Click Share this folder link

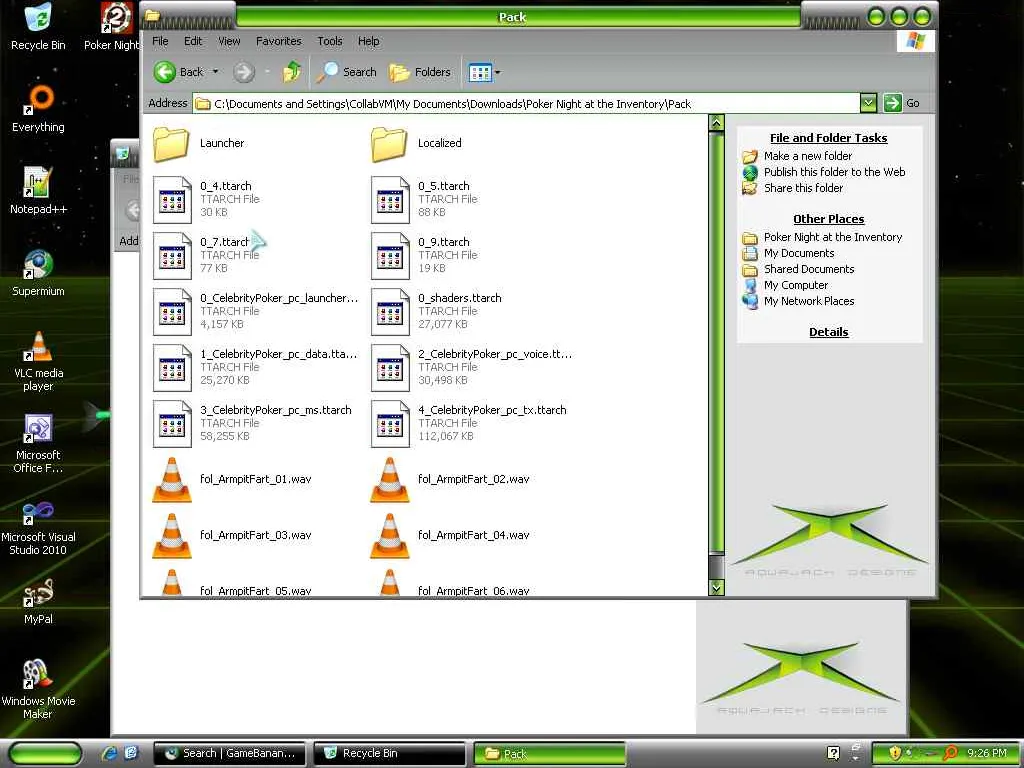(x=803, y=187)
